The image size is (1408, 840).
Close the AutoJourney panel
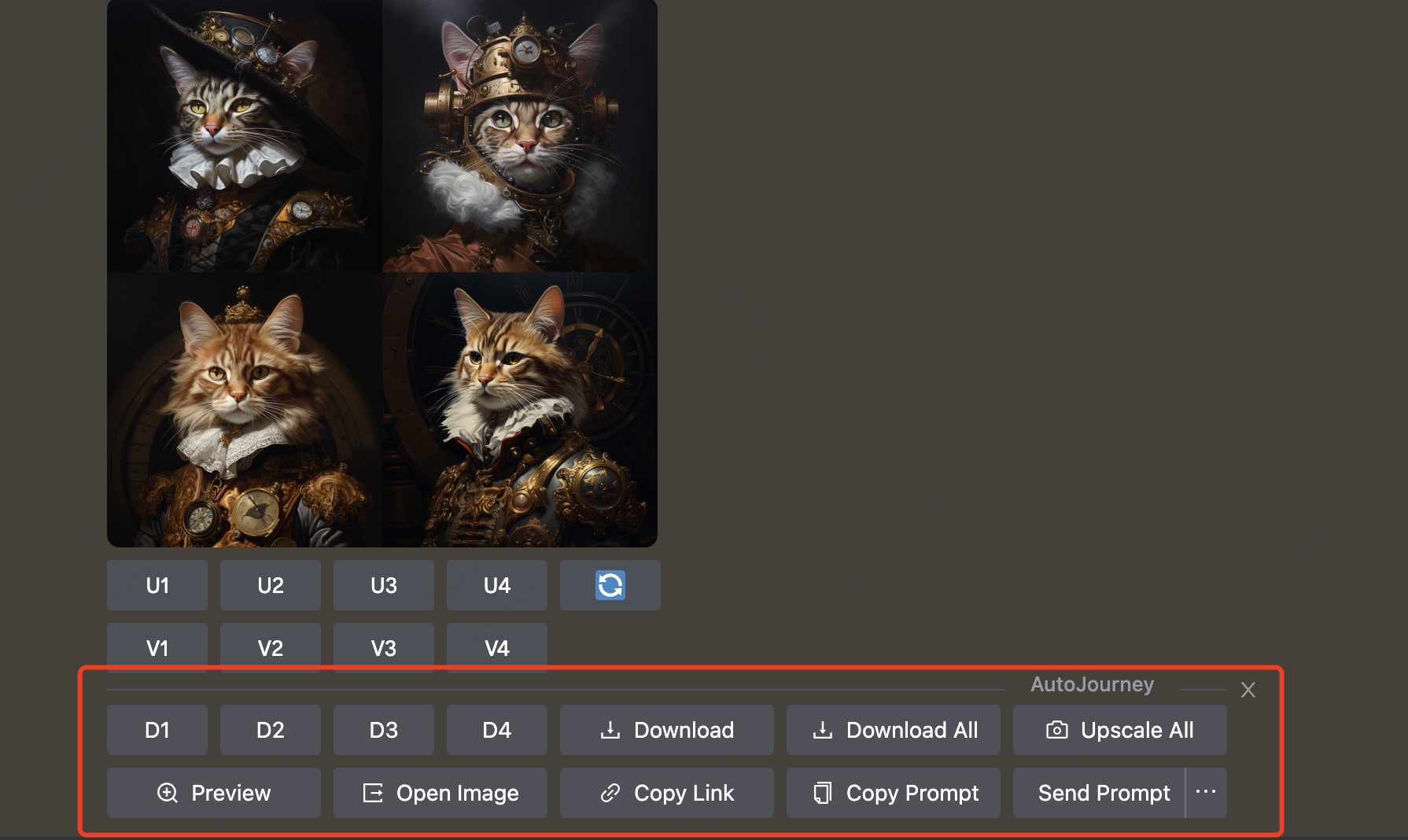(x=1248, y=690)
